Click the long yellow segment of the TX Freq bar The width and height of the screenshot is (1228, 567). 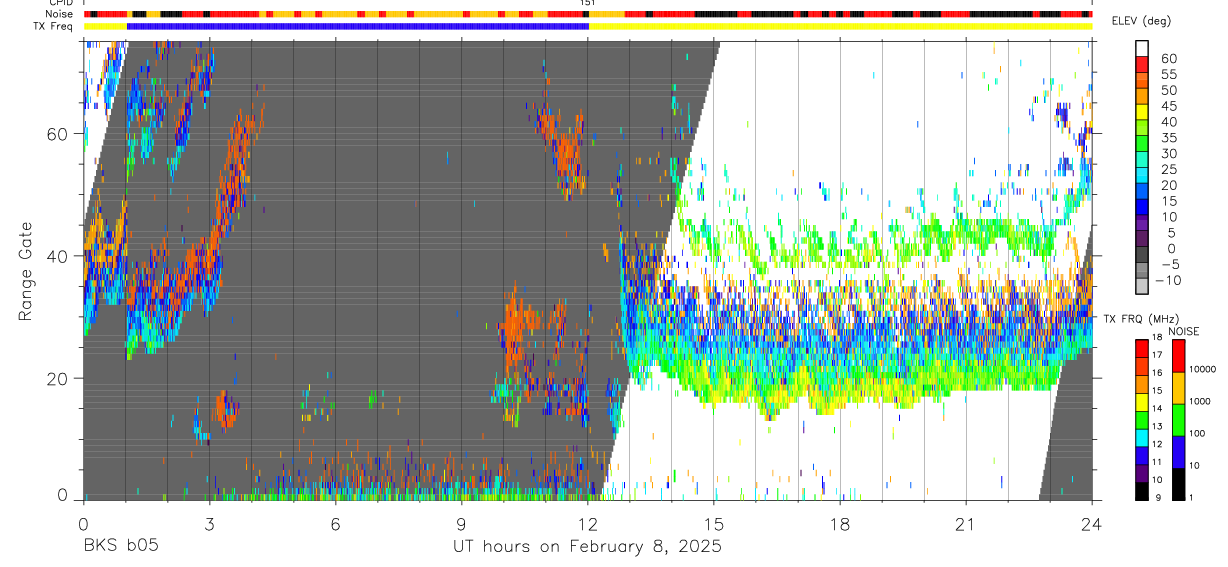pos(841,26)
